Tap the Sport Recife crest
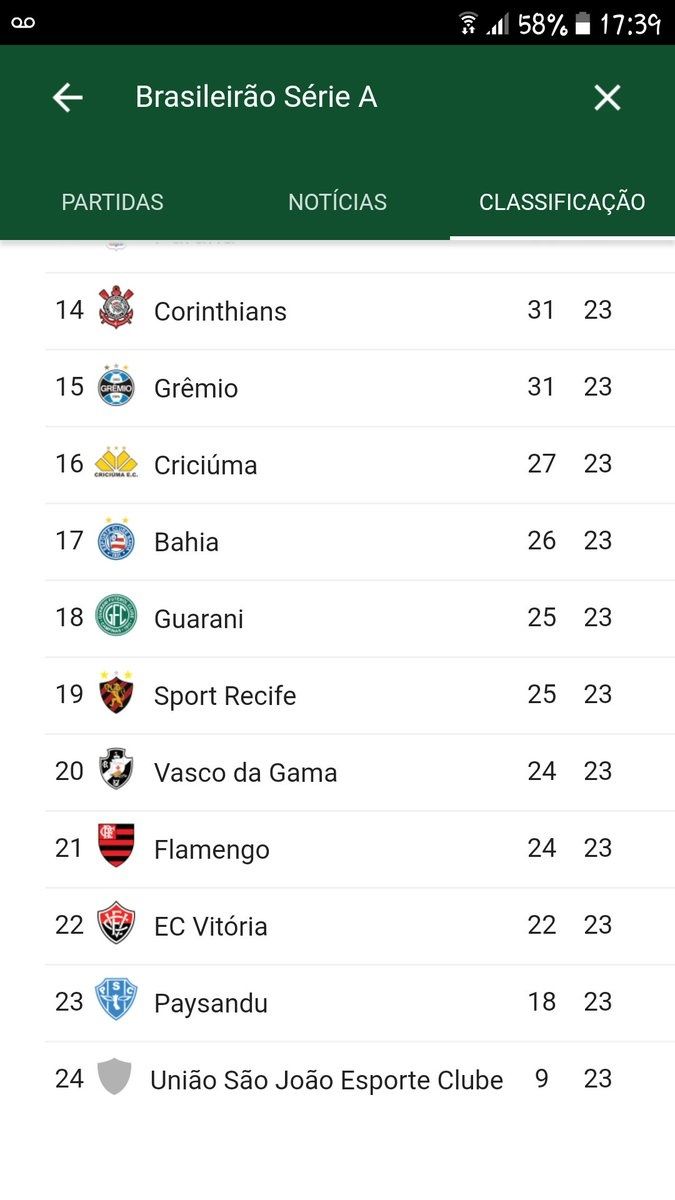The image size is (675, 1200). (116, 693)
